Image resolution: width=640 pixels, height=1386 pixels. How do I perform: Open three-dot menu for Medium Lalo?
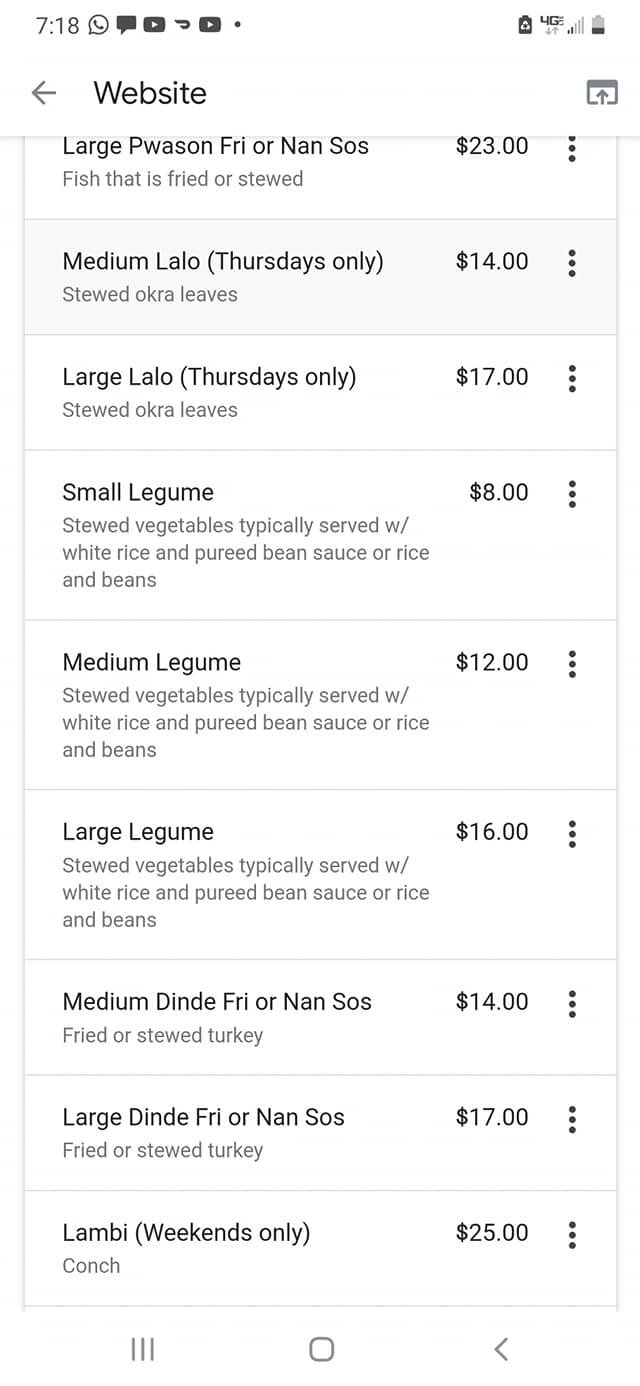click(572, 263)
